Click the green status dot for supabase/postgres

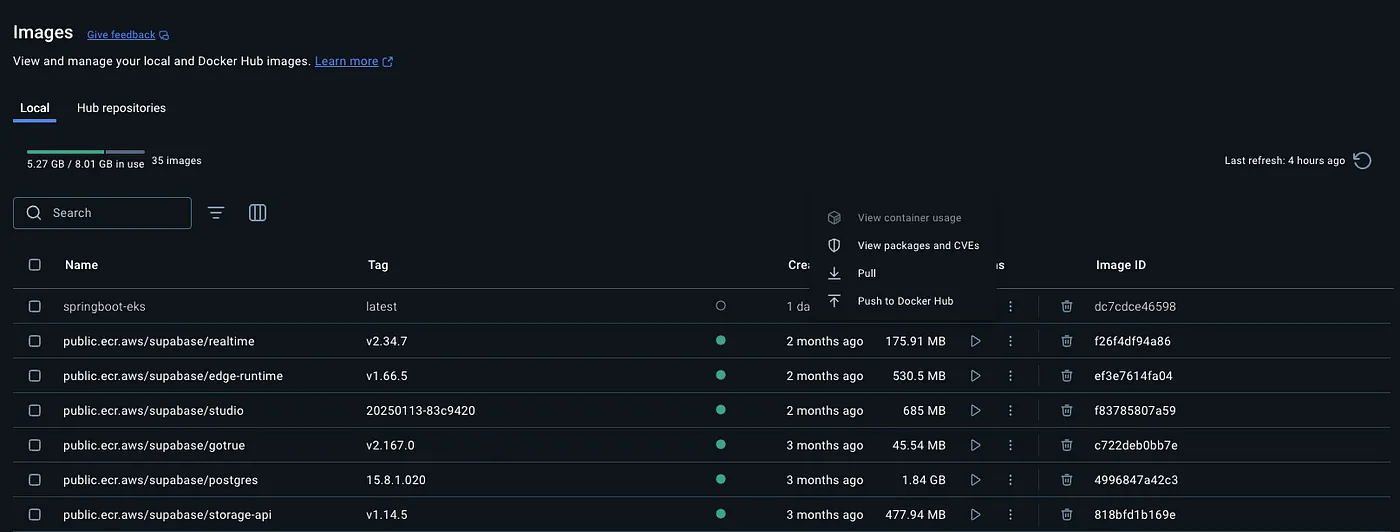[721, 479]
